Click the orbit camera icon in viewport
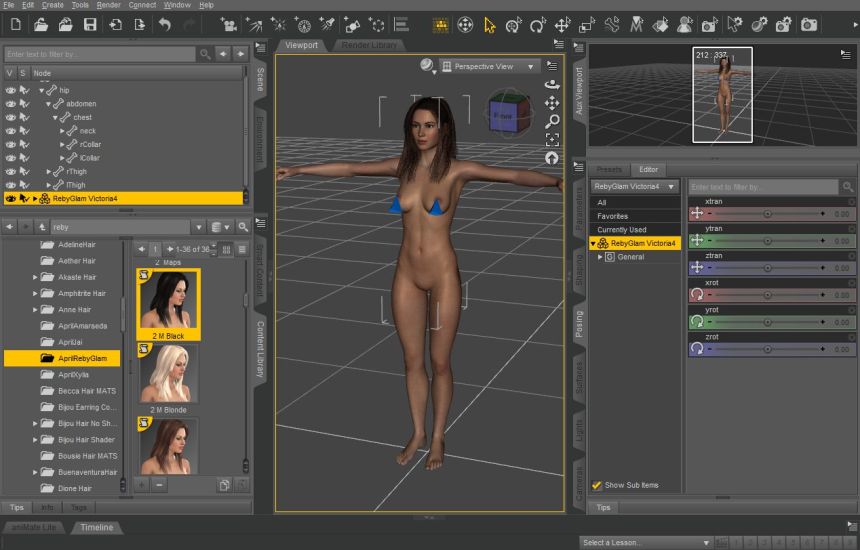Screen dimensions: 860x550 (x=552, y=86)
